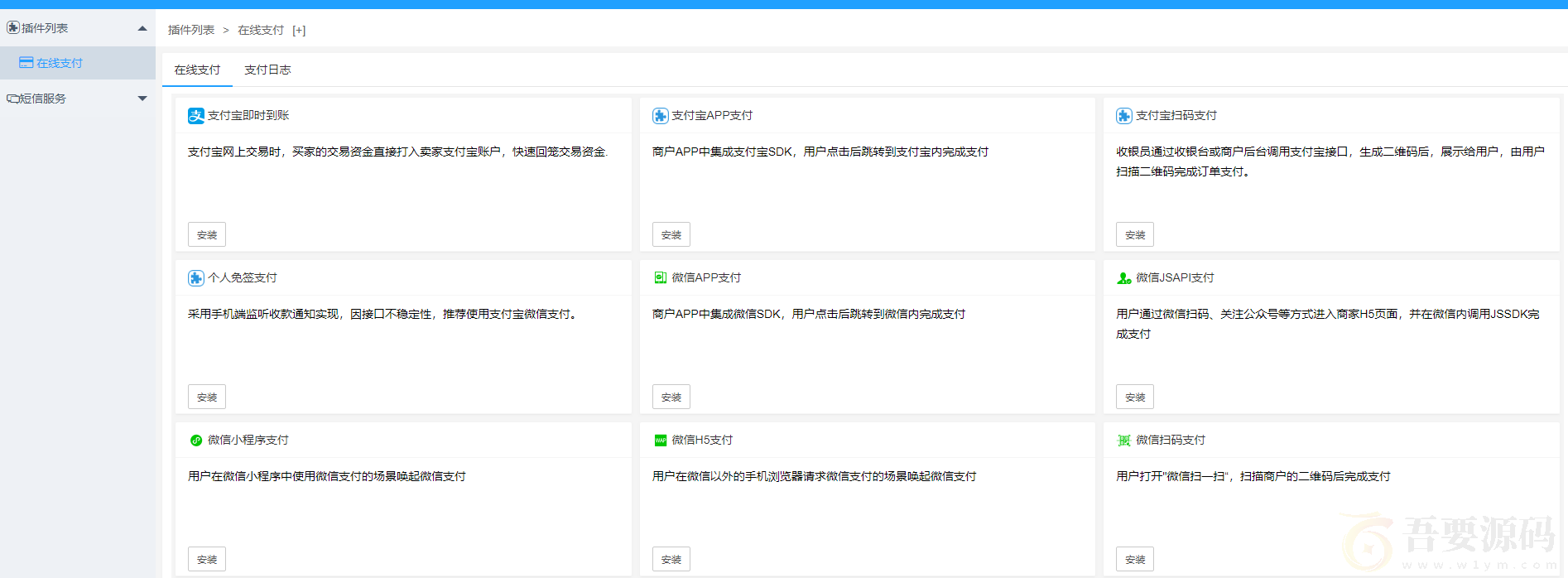Click the 微信JSAPI支付 card title
The height and width of the screenshot is (578, 1568).
click(x=1175, y=277)
